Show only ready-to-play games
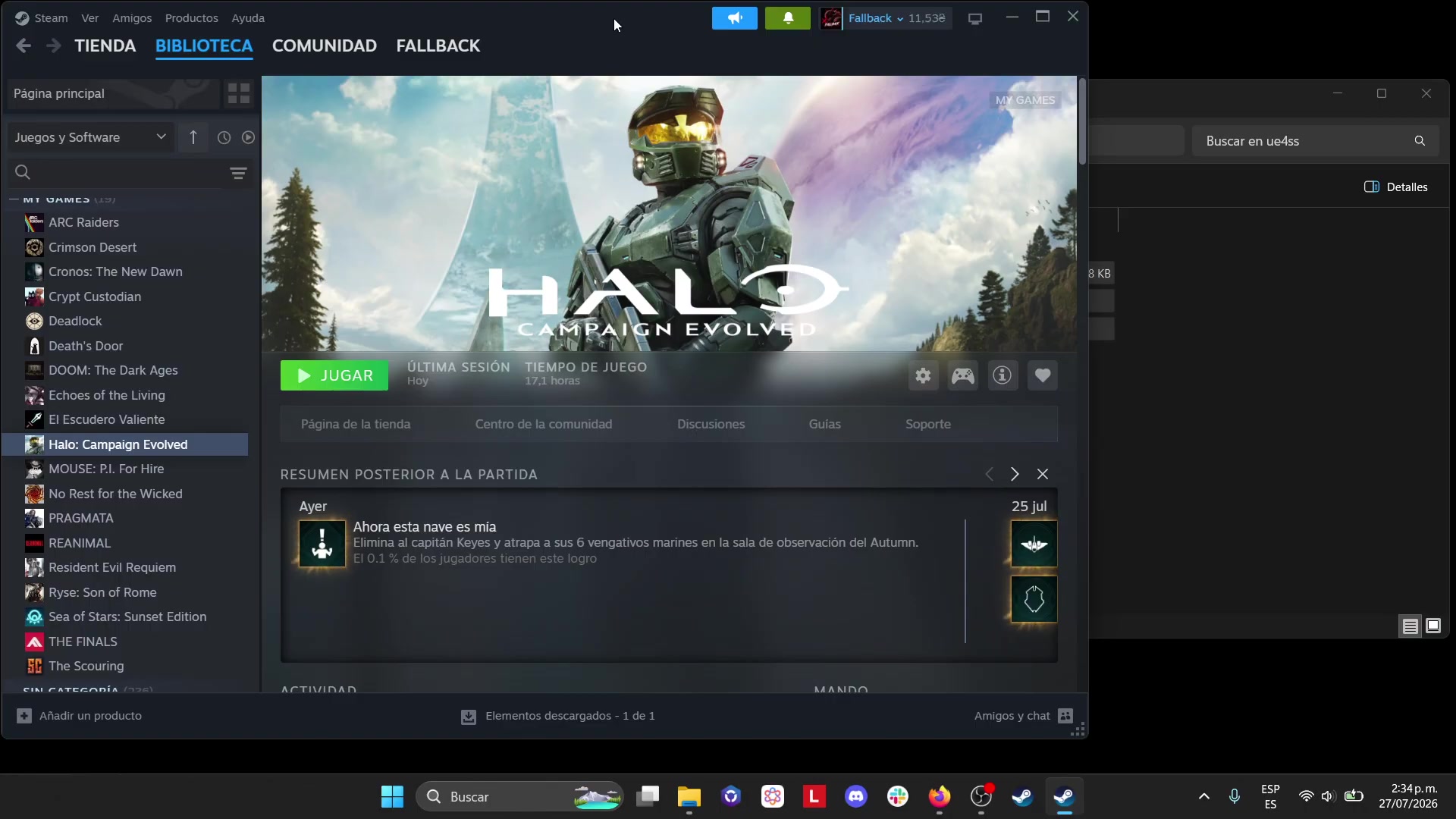The image size is (1456, 819). pos(248,137)
